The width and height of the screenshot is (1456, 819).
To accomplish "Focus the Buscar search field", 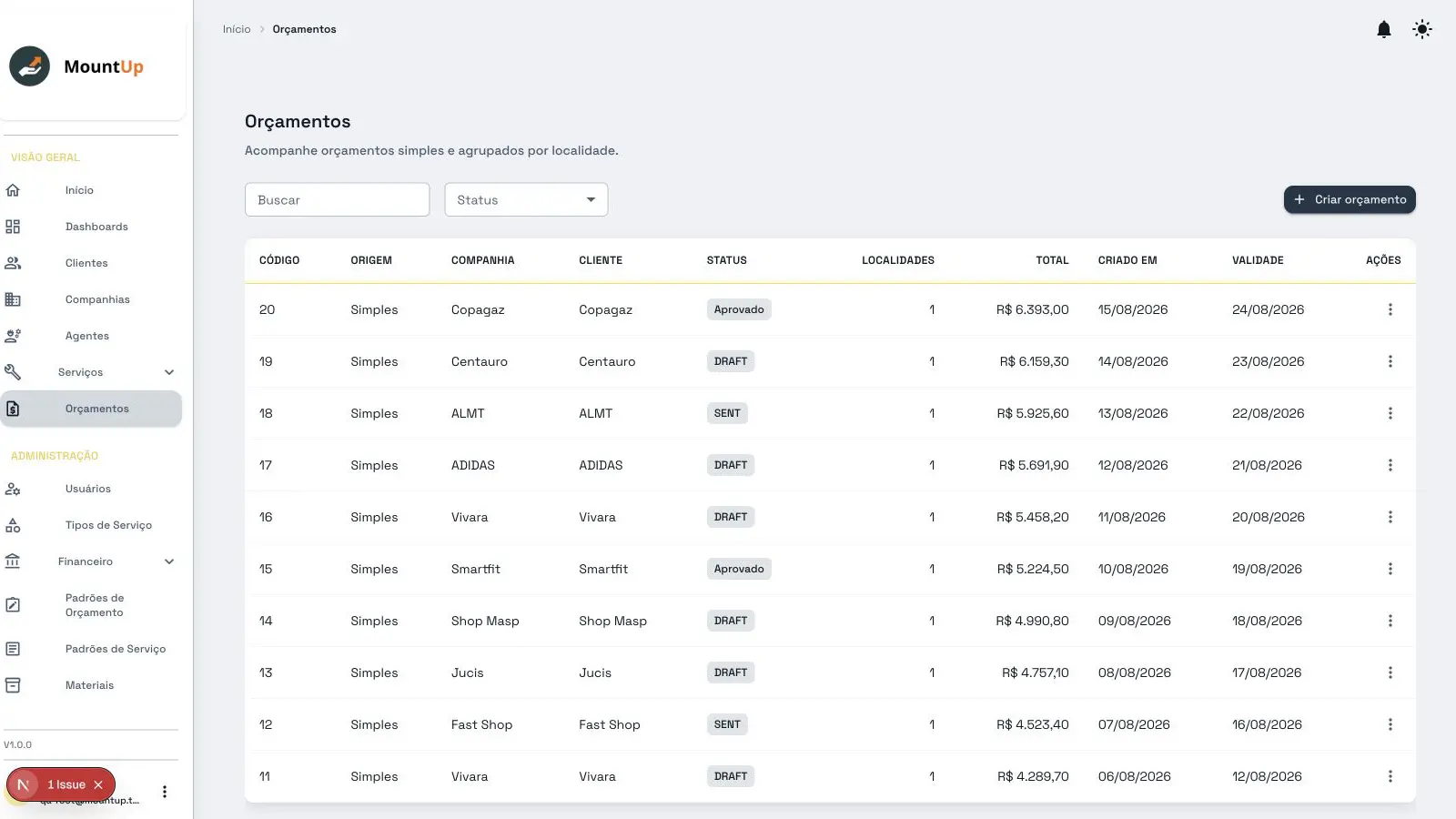I will [337, 199].
